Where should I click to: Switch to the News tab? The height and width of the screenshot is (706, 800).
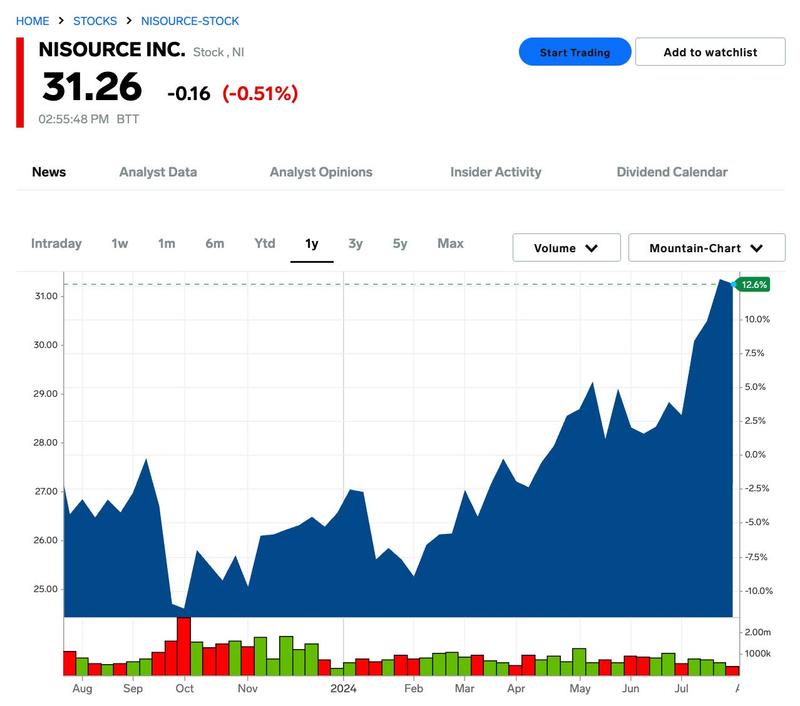coord(49,172)
